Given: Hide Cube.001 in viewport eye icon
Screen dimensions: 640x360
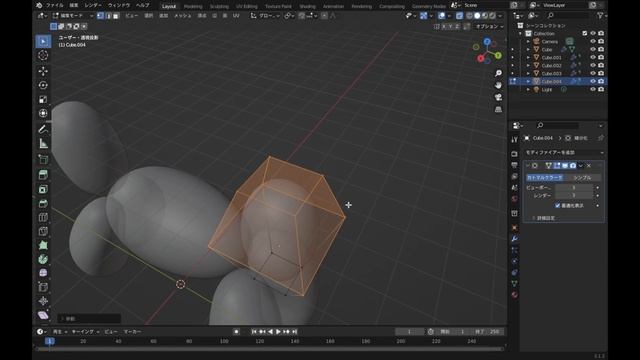Looking at the screenshot, I should pos(593,57).
